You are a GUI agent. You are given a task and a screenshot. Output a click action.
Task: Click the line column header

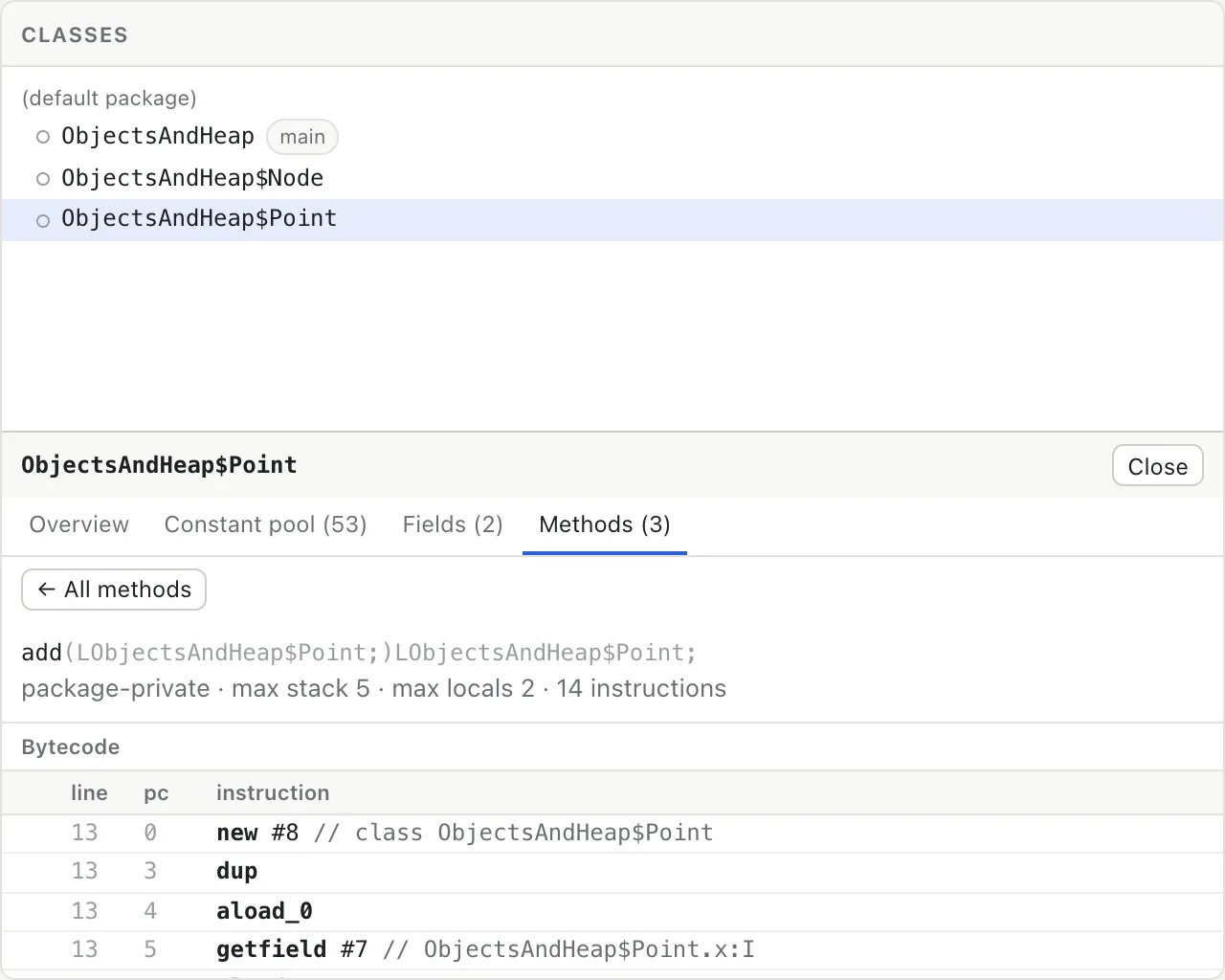click(x=89, y=793)
